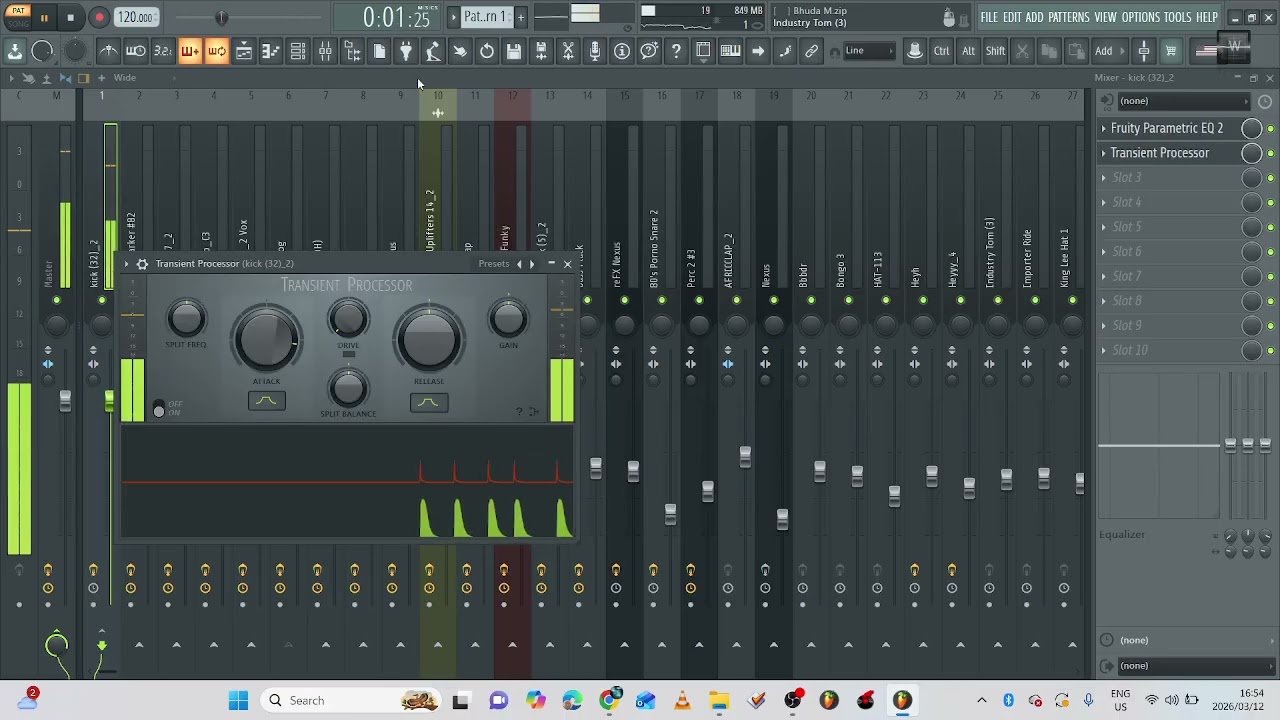Open the Mixer view icon in toolbar
The image size is (1280, 720).
325,51
